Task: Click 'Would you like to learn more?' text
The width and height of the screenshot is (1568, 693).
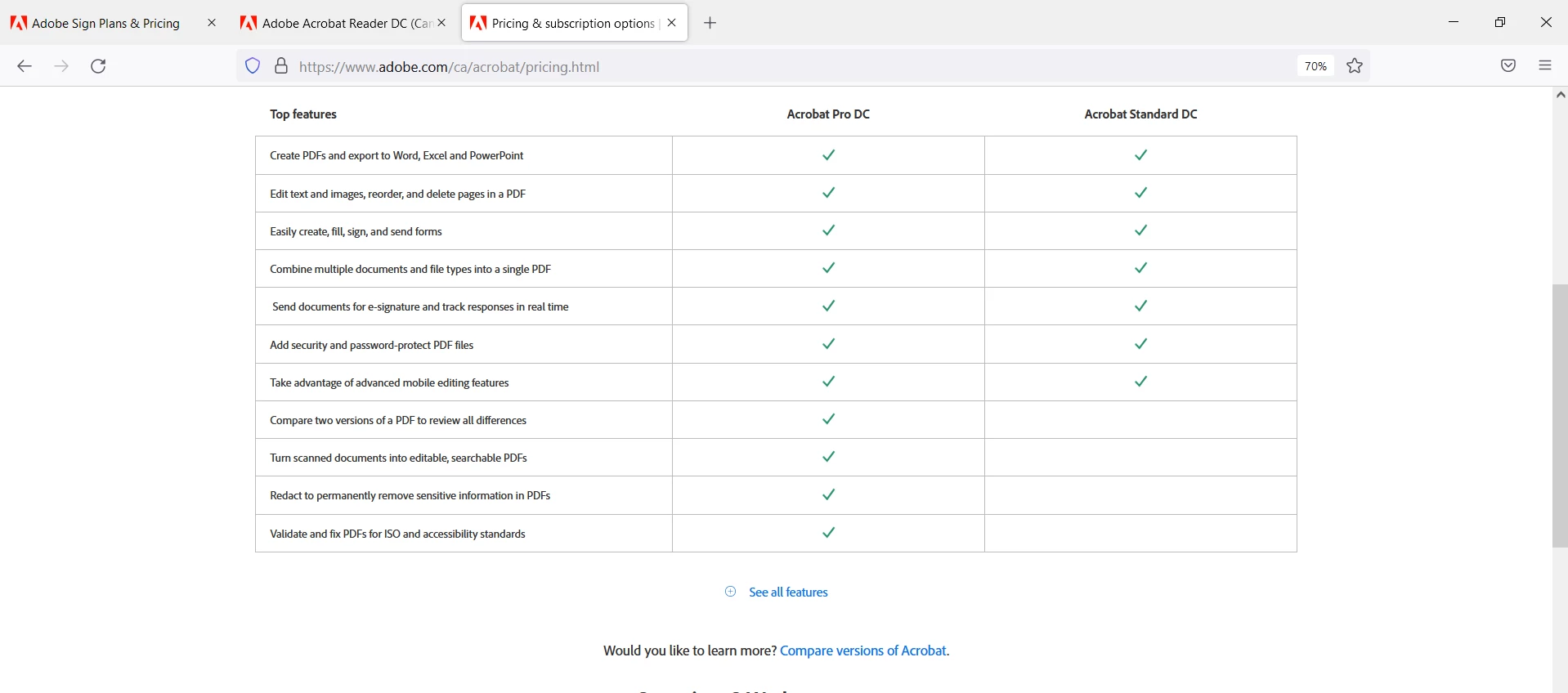Action: 689,651
